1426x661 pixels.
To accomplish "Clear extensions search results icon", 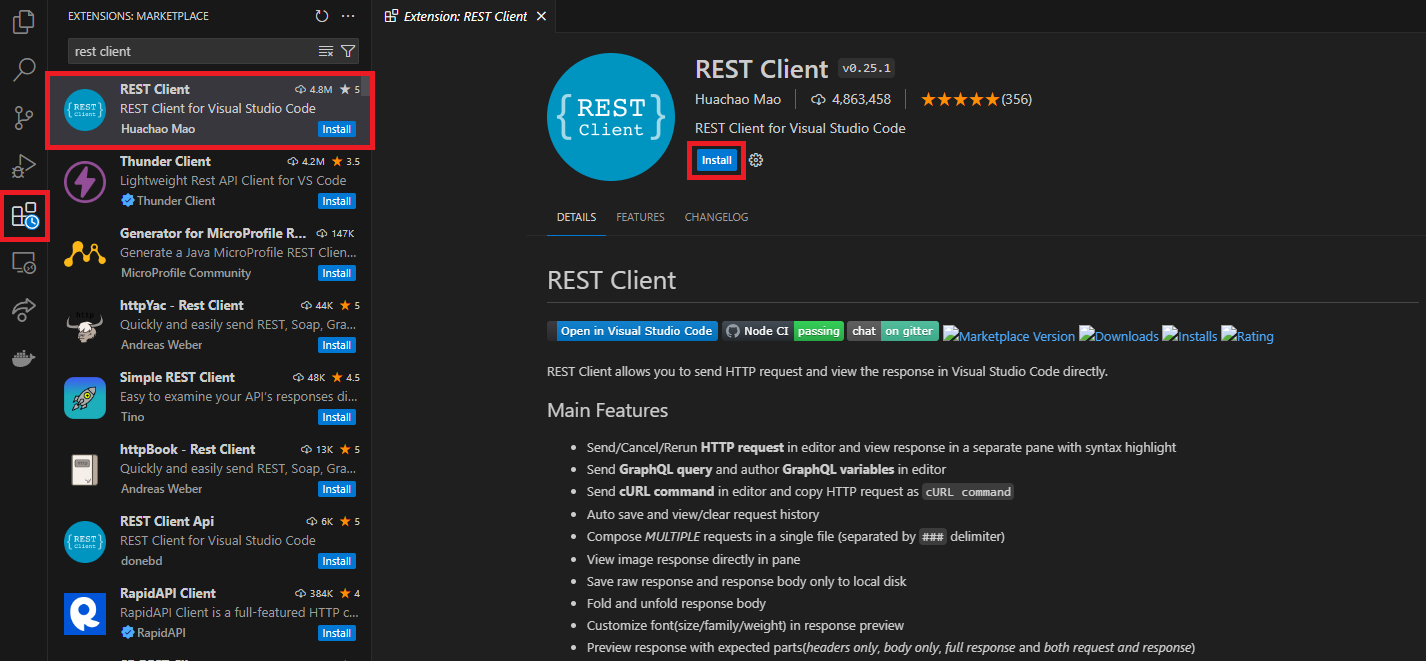I will click(326, 51).
